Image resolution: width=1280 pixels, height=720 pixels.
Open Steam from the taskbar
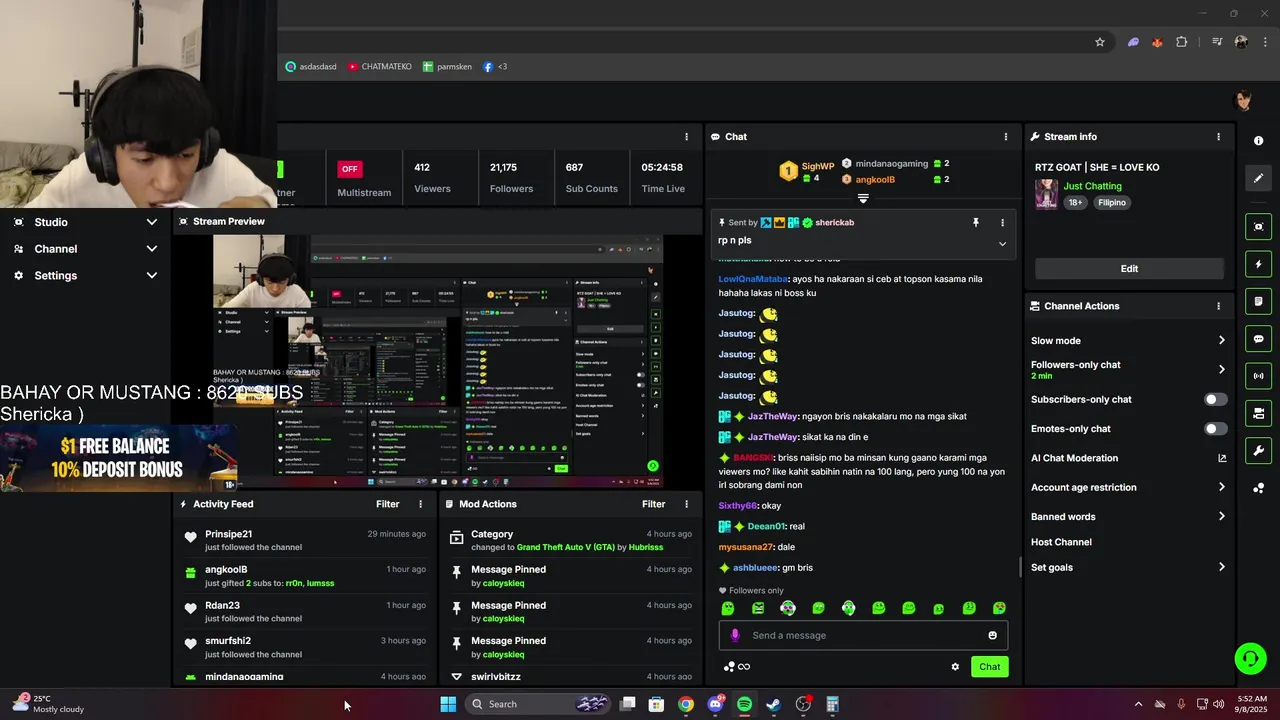pos(773,704)
